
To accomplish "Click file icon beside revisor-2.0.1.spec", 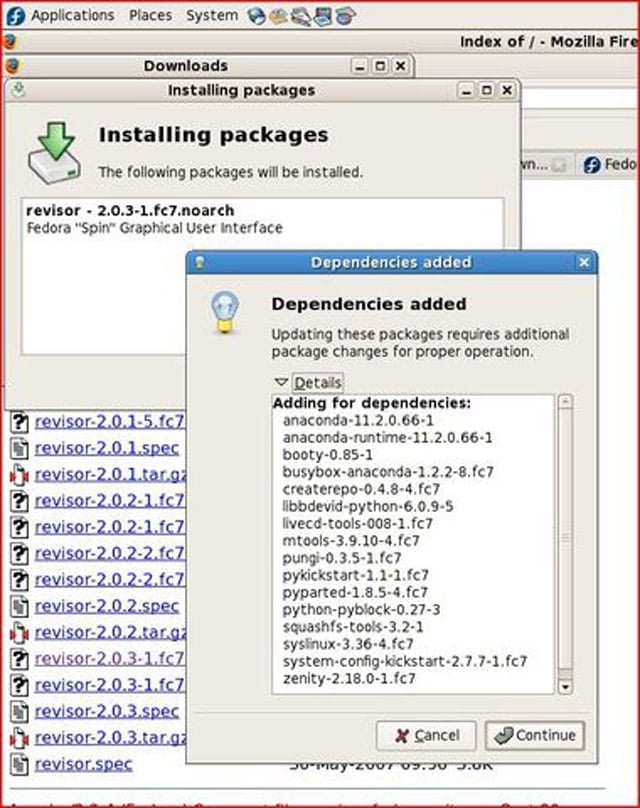I will (19, 448).
